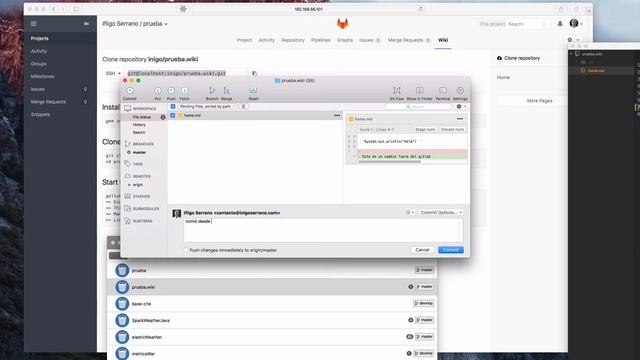Viewport: 640px width, 360px height.
Task: Open the recent commit messages clock dropdown
Action: [409, 213]
